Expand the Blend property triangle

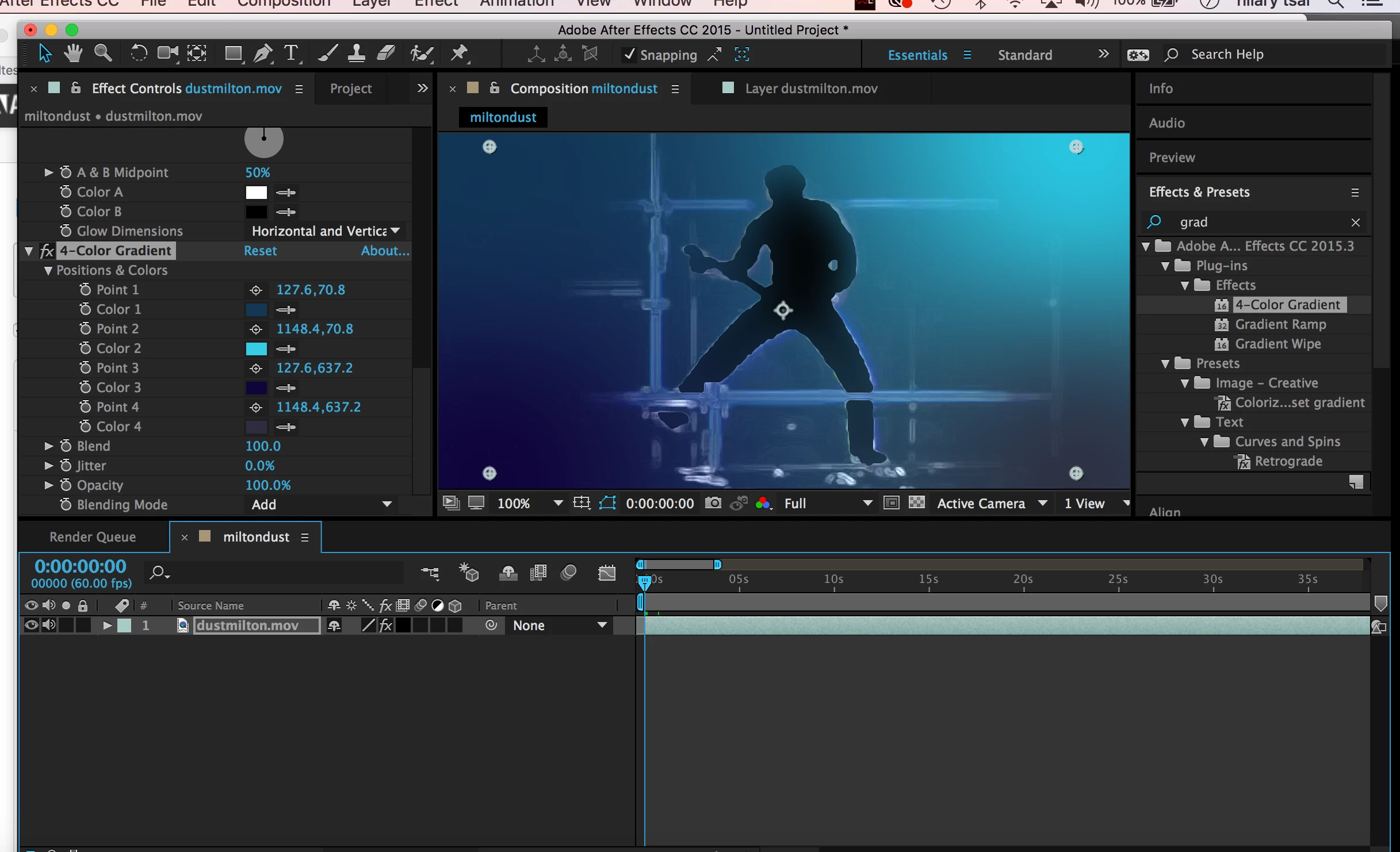pyautogui.click(x=49, y=446)
